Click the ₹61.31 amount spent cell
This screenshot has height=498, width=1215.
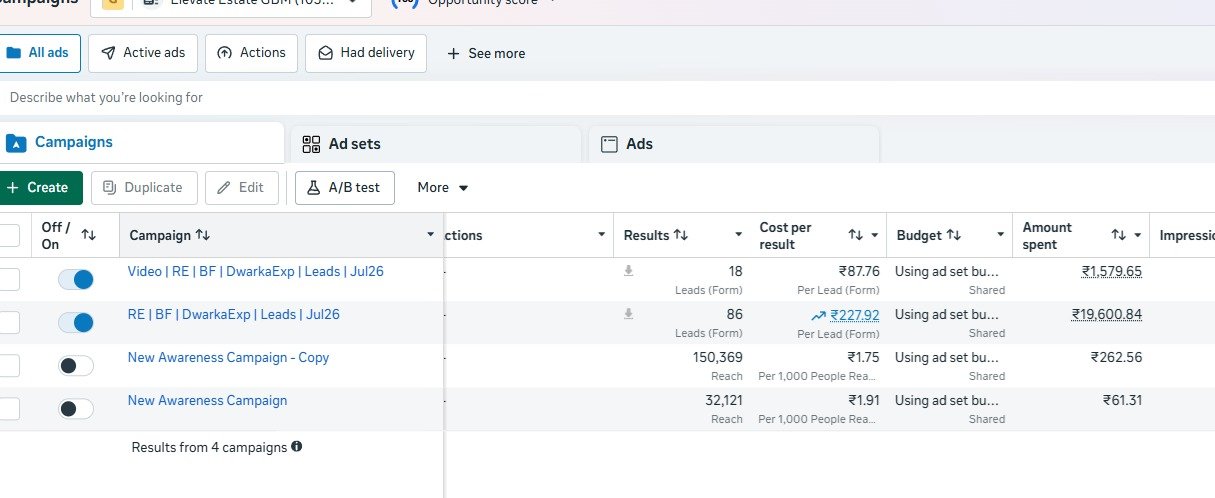tap(1123, 400)
